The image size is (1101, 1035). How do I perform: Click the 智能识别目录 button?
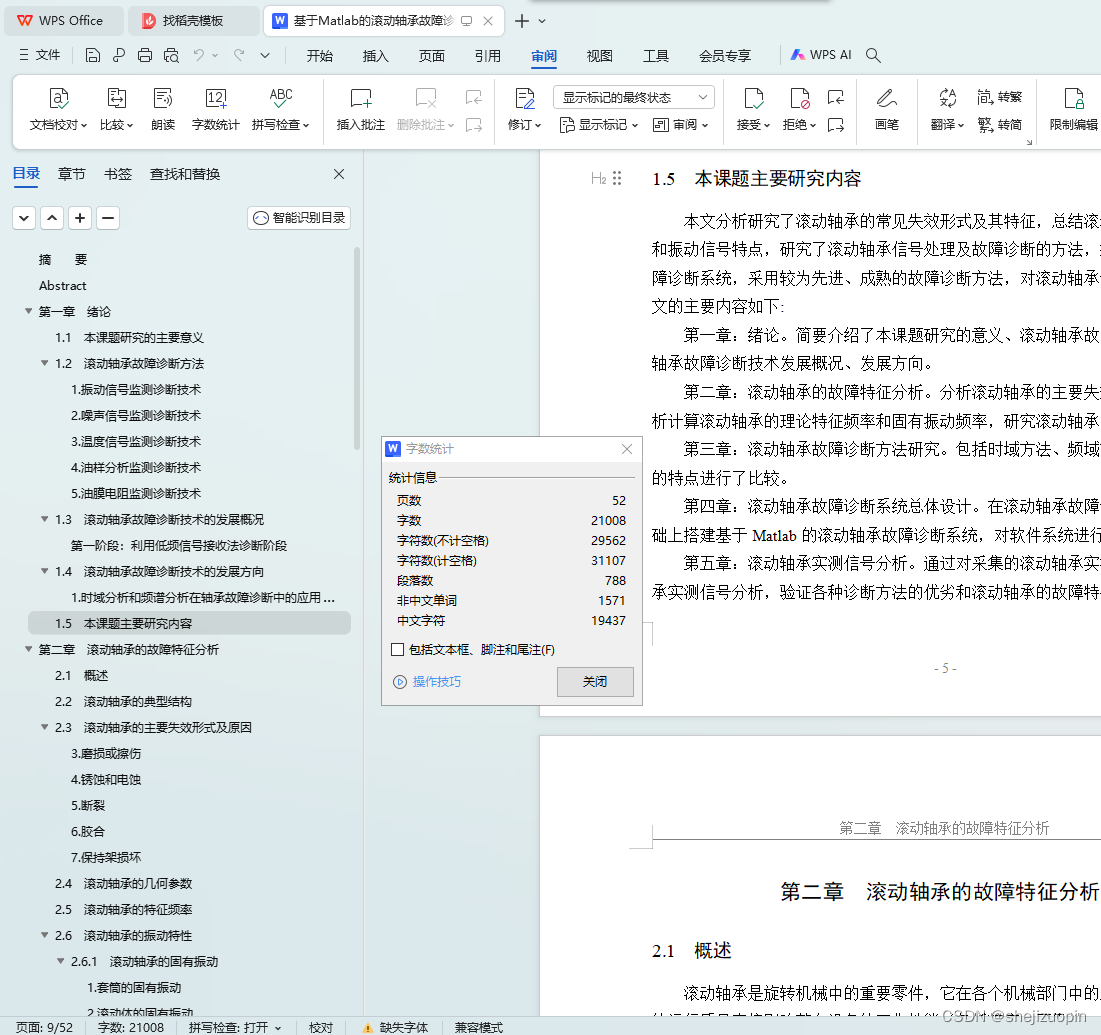coord(299,218)
